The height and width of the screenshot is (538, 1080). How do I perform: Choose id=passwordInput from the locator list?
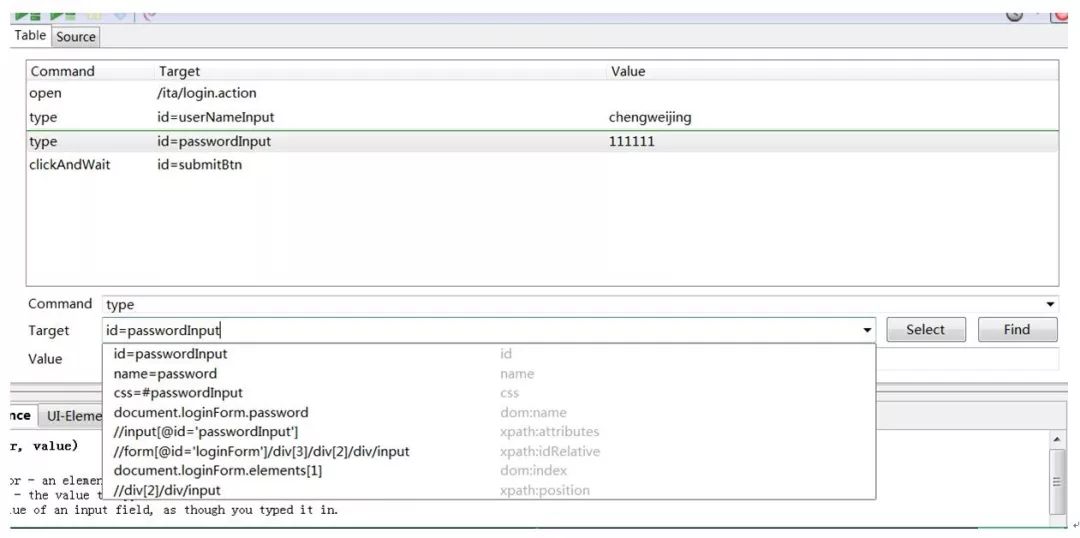[x=489, y=354]
